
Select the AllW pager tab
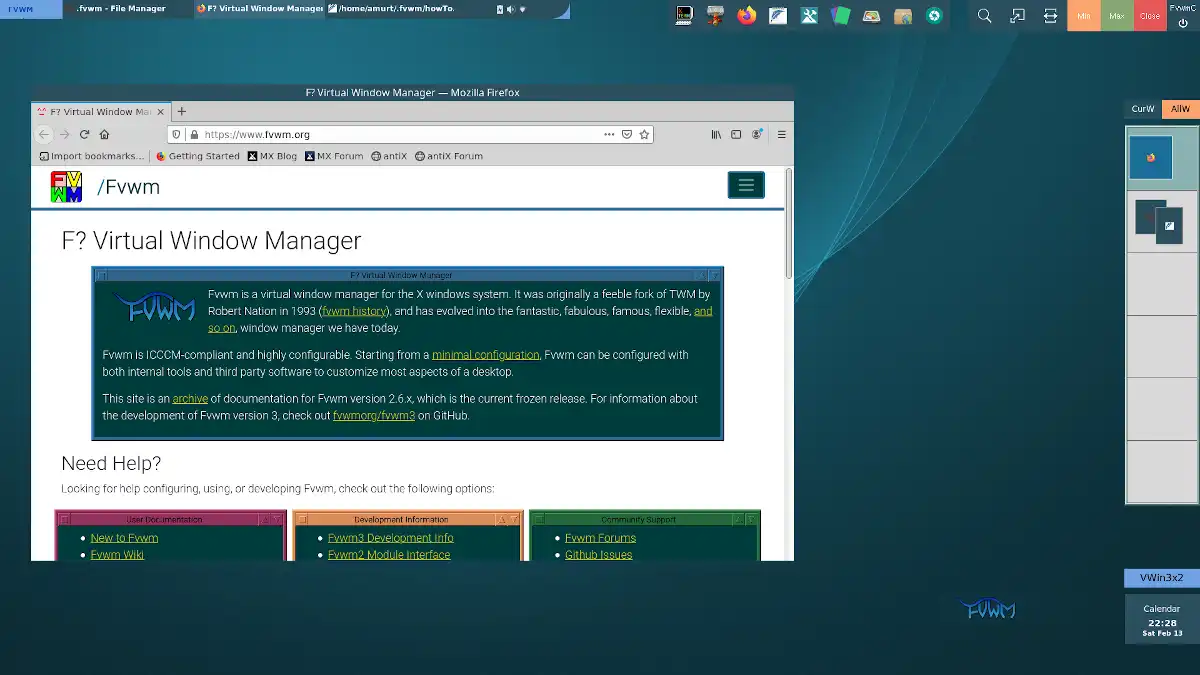pyautogui.click(x=1180, y=109)
